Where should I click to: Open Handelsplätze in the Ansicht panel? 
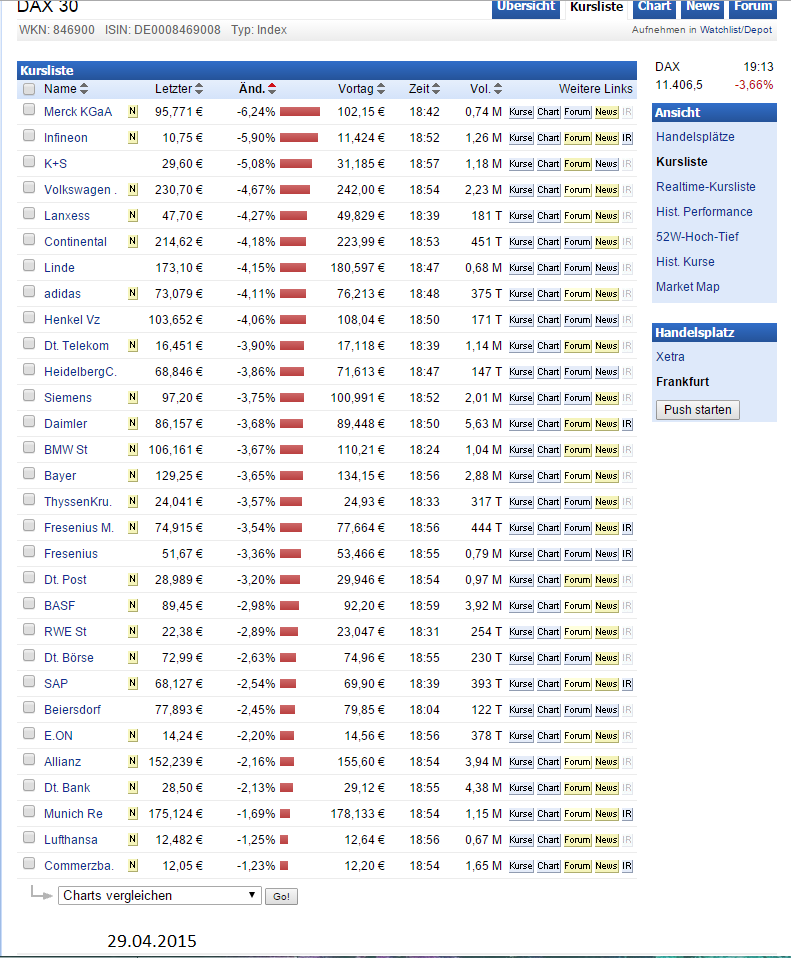point(695,137)
